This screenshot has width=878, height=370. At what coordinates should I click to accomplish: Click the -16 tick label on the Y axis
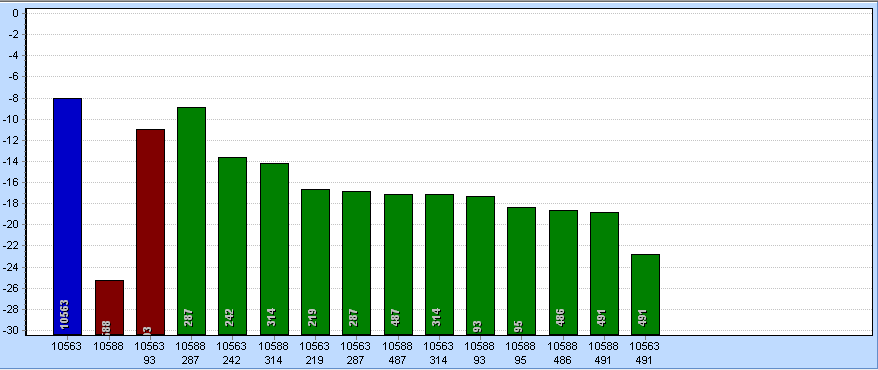pos(14,182)
